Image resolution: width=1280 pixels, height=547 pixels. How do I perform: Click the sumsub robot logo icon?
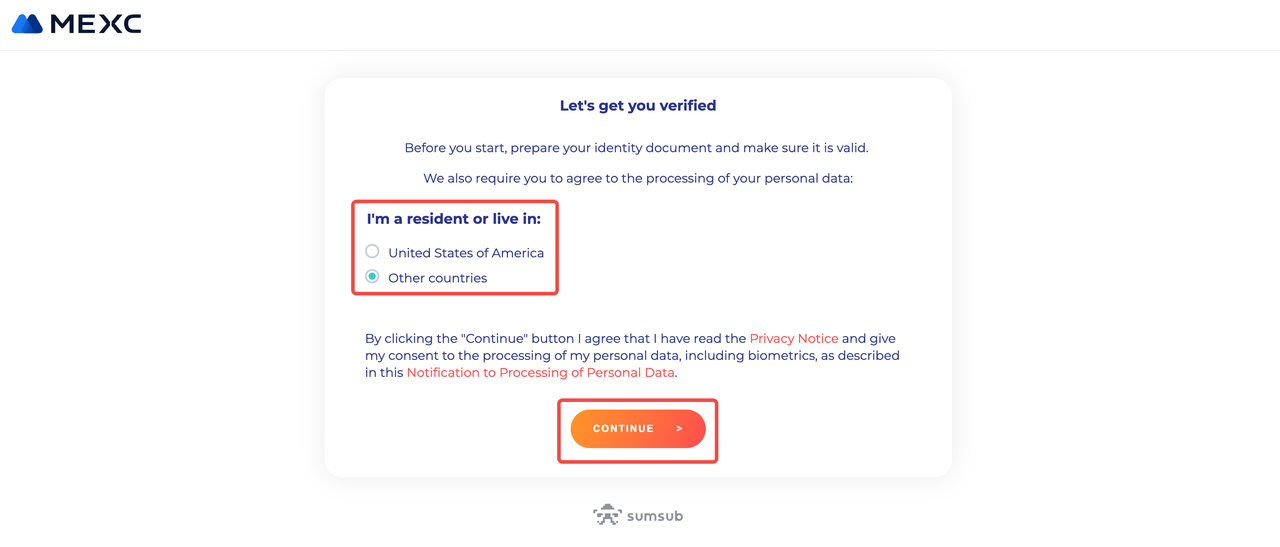pos(607,515)
